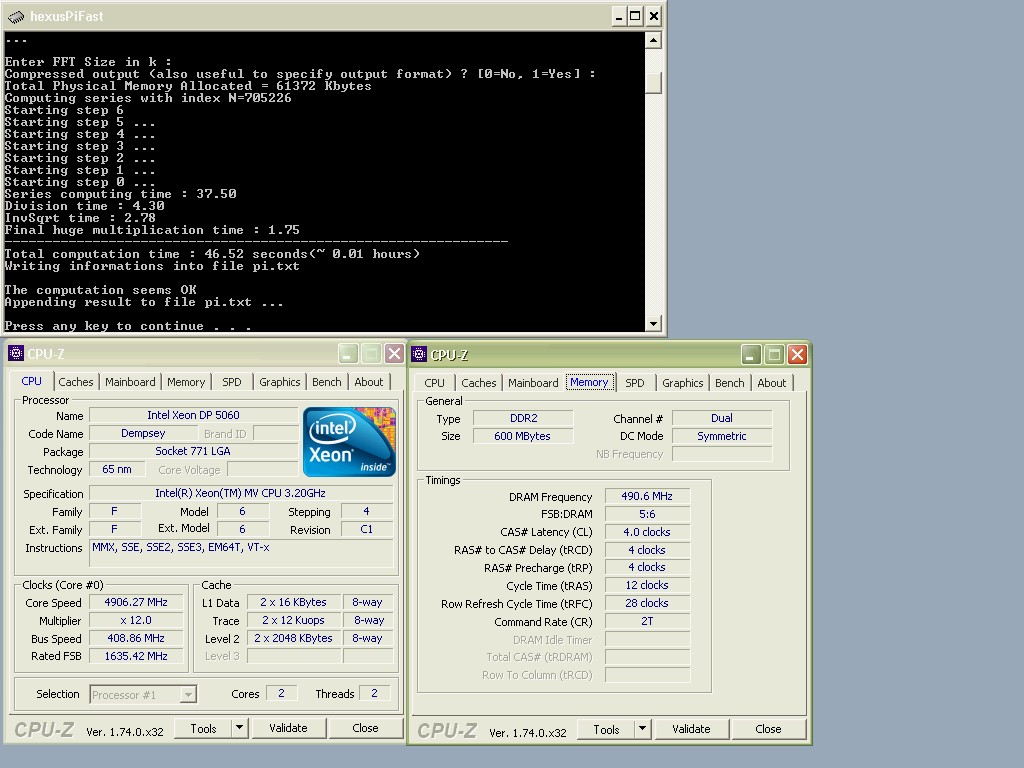Click Multiplier value x 12.0
This screenshot has height=768, width=1024.
coord(136,620)
